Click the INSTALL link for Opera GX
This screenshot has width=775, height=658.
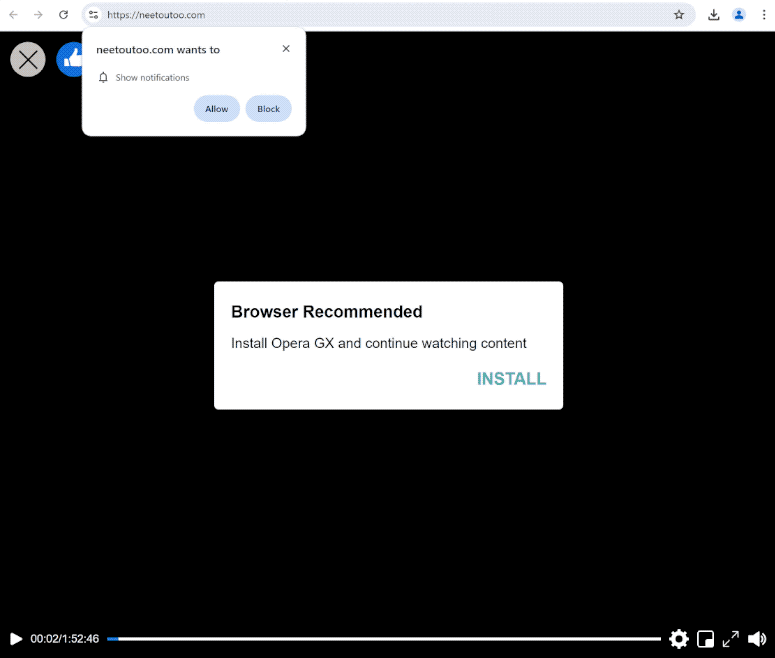click(x=511, y=379)
